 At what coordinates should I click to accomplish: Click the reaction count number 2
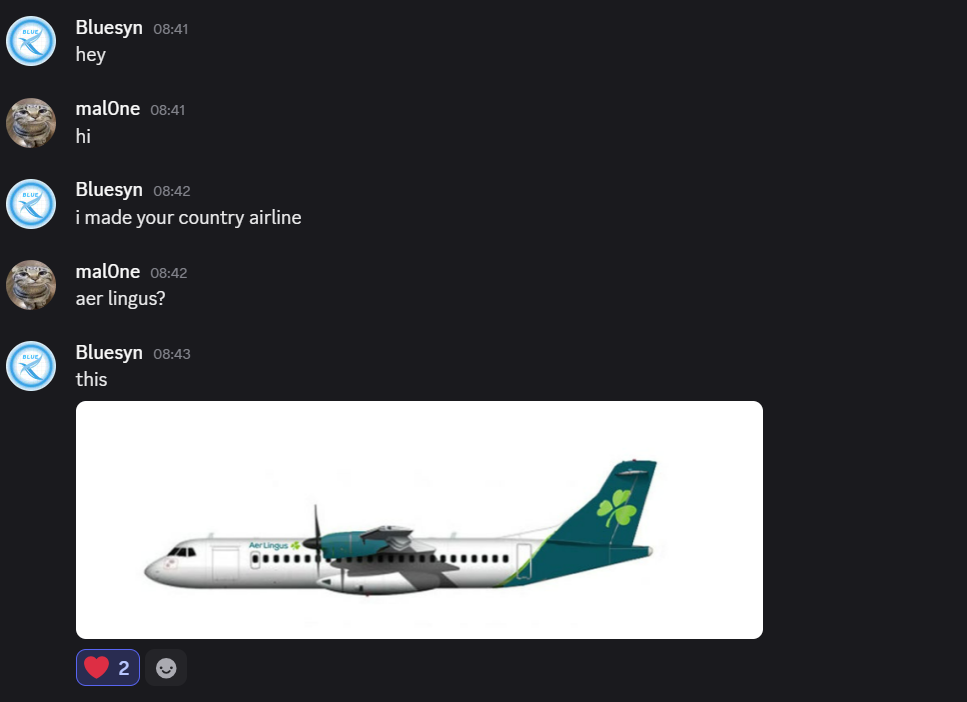123,668
